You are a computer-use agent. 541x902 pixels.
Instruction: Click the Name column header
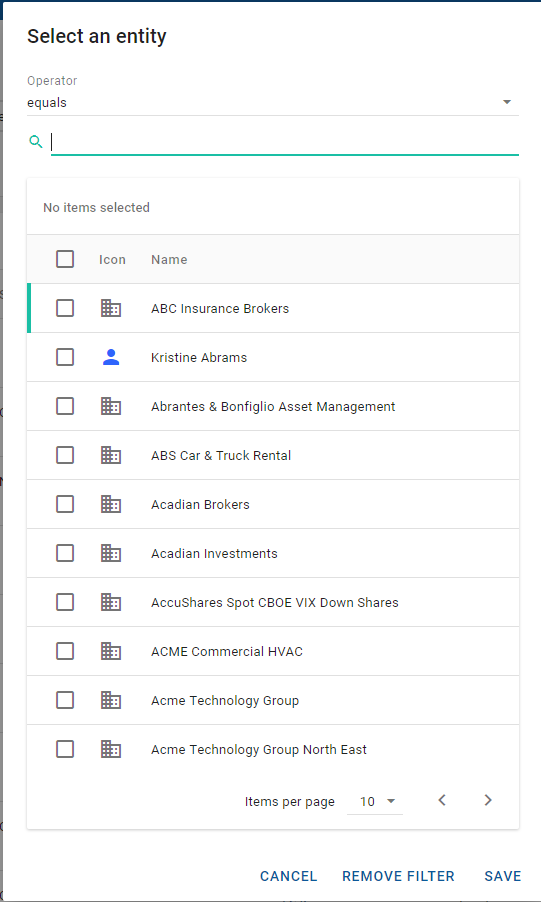[169, 259]
